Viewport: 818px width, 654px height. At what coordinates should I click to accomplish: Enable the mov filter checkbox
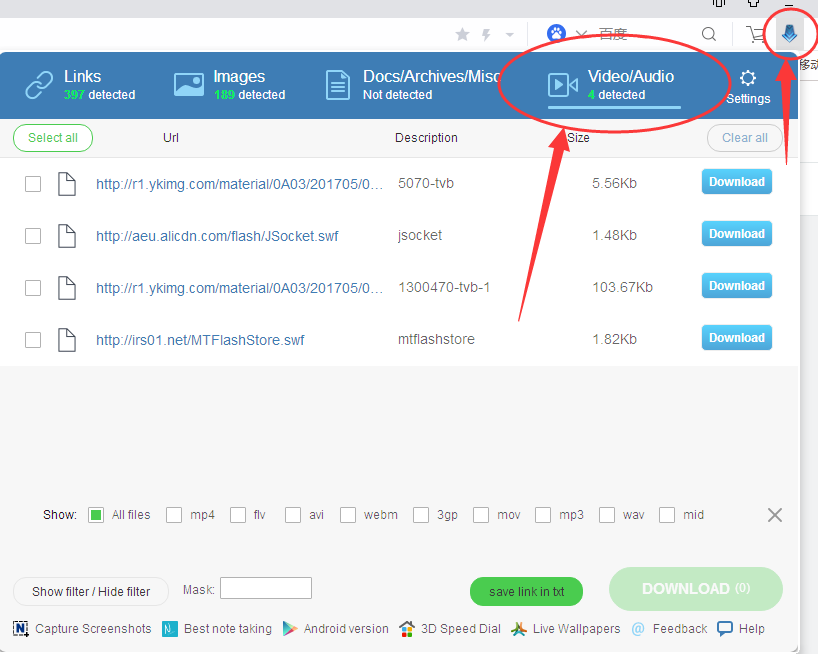[481, 515]
